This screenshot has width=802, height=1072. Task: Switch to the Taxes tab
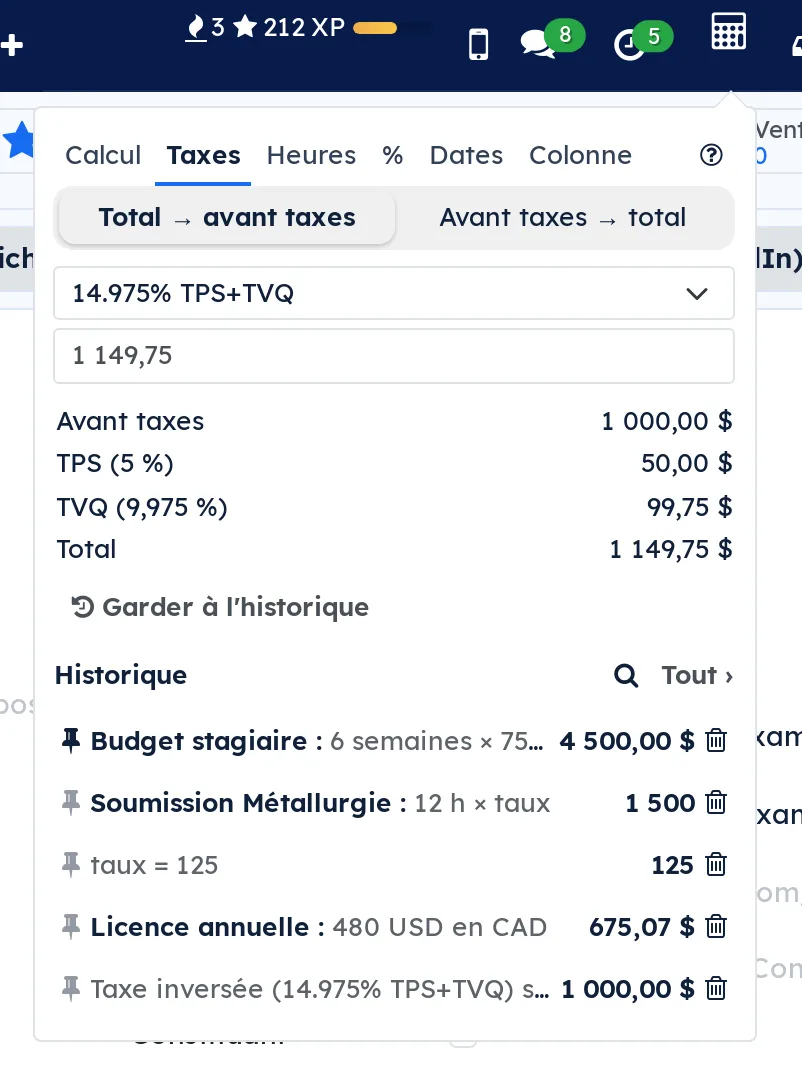203,155
